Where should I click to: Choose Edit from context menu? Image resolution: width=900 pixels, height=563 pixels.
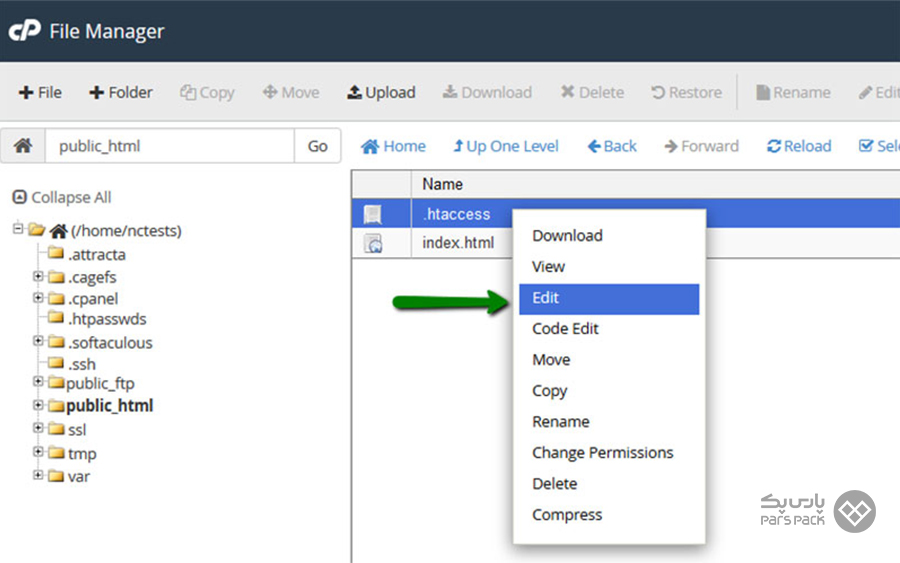[609, 298]
